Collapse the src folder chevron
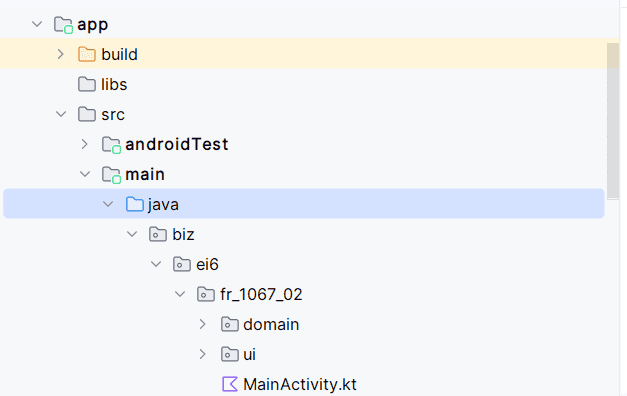627x396 pixels. click(x=61, y=114)
